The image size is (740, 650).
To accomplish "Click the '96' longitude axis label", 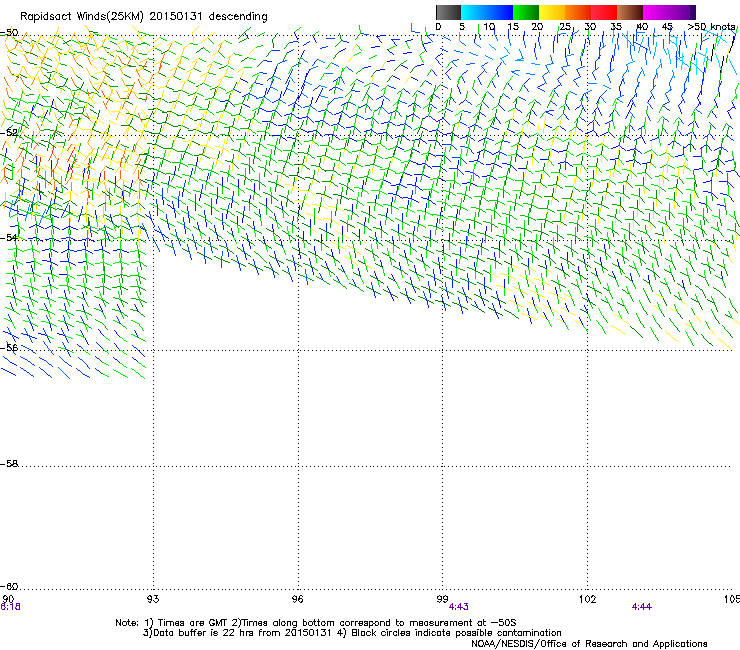I will [297, 599].
